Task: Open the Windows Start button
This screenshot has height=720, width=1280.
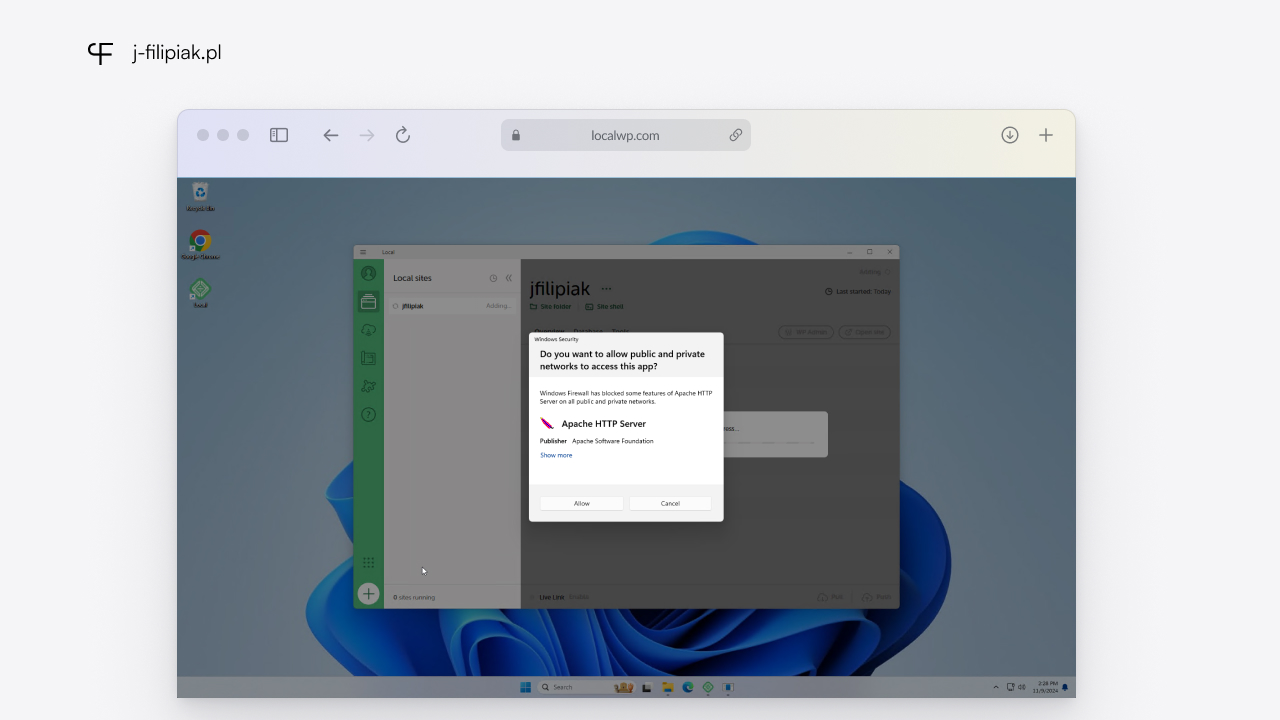Action: pyautogui.click(x=526, y=687)
